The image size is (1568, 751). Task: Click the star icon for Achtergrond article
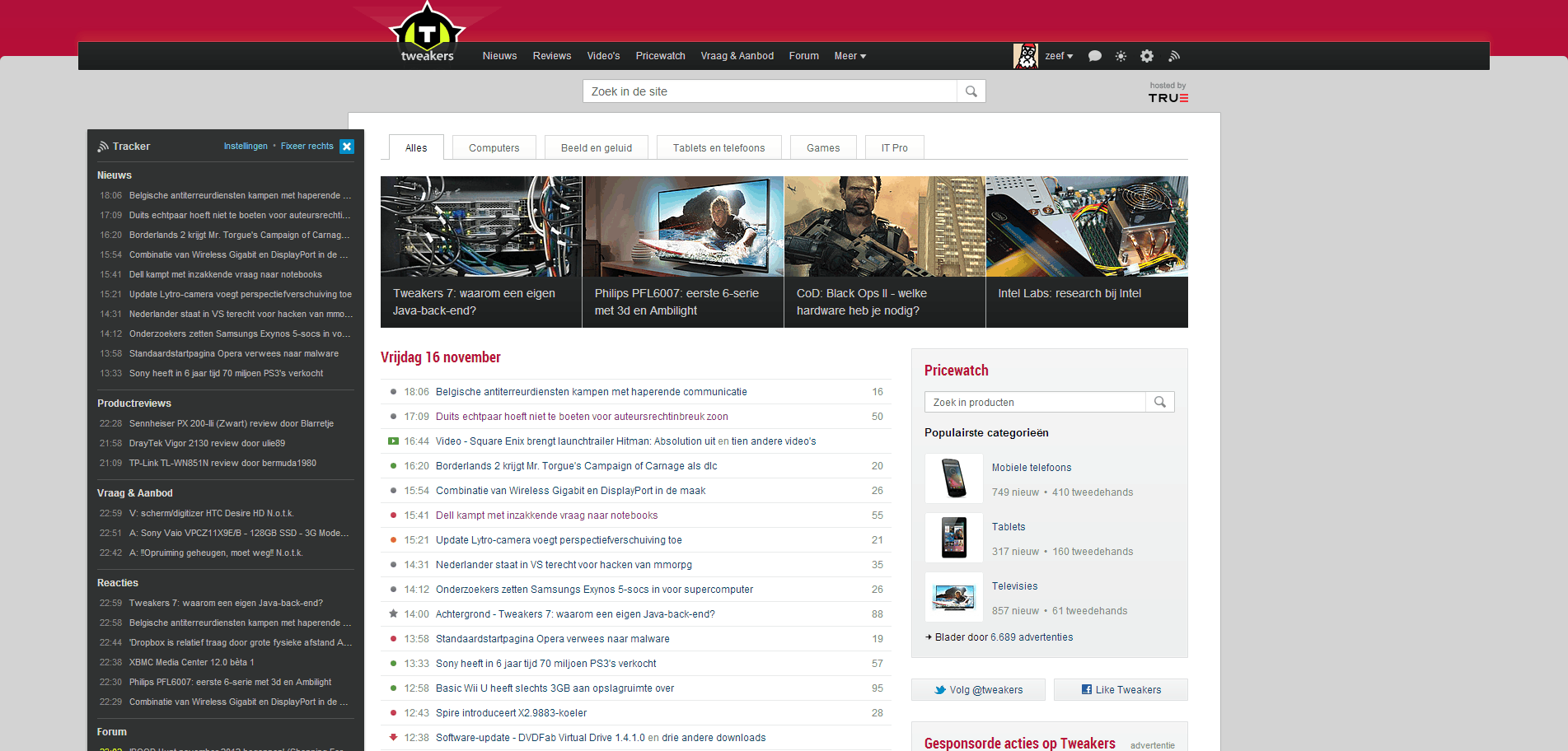394,613
